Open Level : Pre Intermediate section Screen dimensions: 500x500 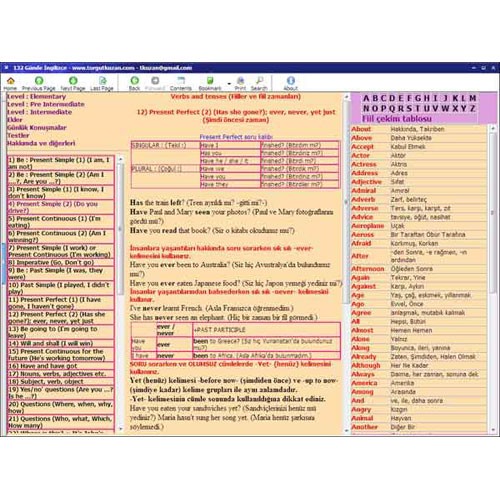pos(46,104)
